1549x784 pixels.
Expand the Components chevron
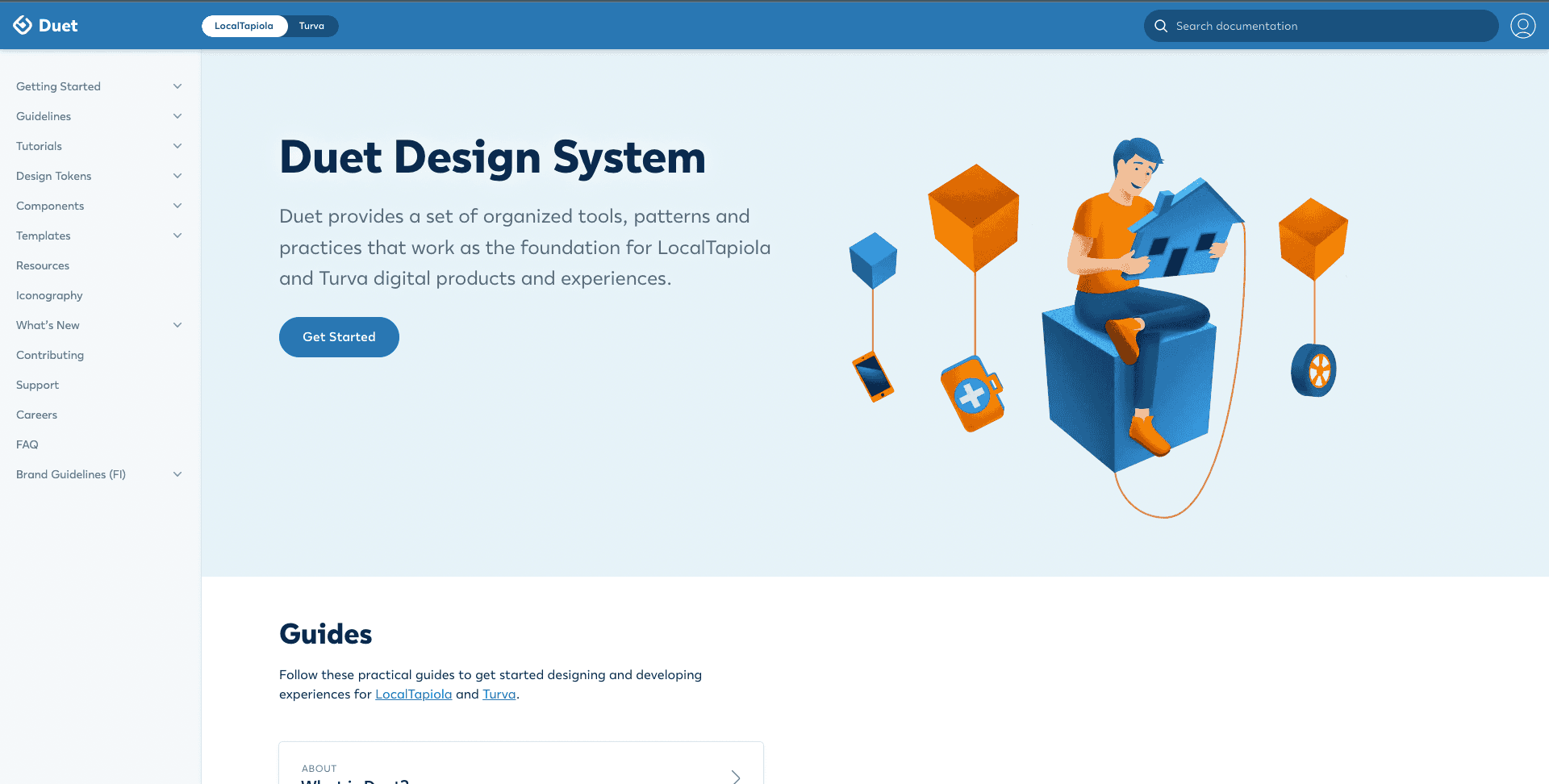(x=177, y=206)
